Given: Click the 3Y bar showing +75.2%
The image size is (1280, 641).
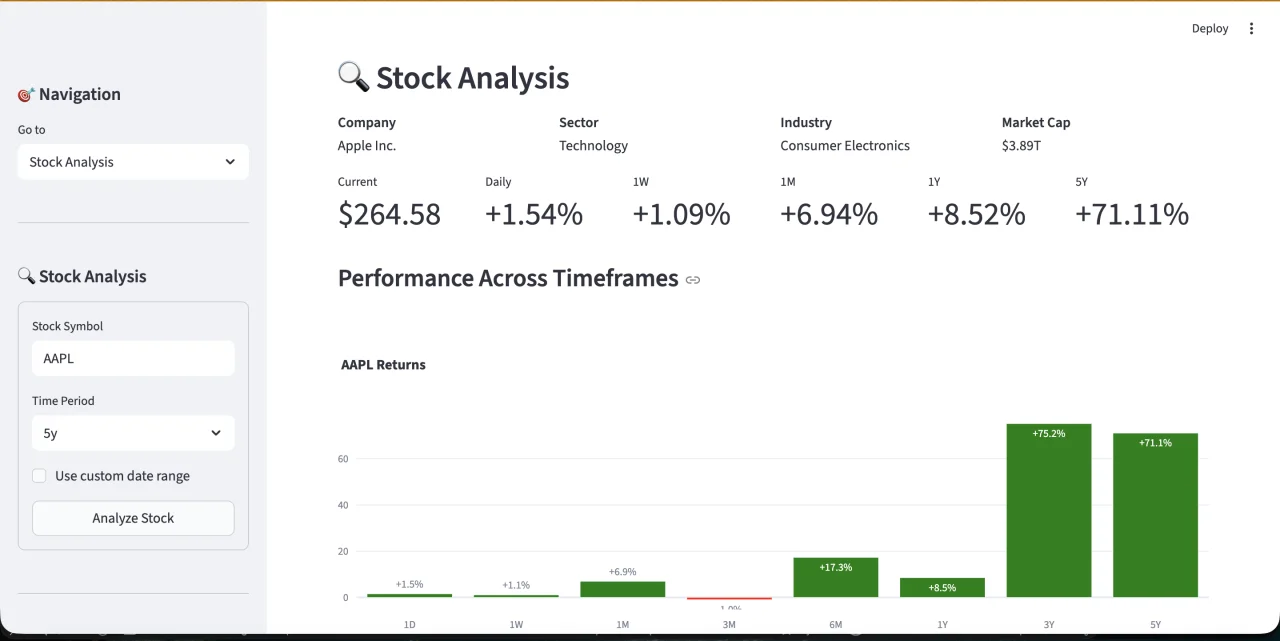Looking at the screenshot, I should pos(1049,510).
